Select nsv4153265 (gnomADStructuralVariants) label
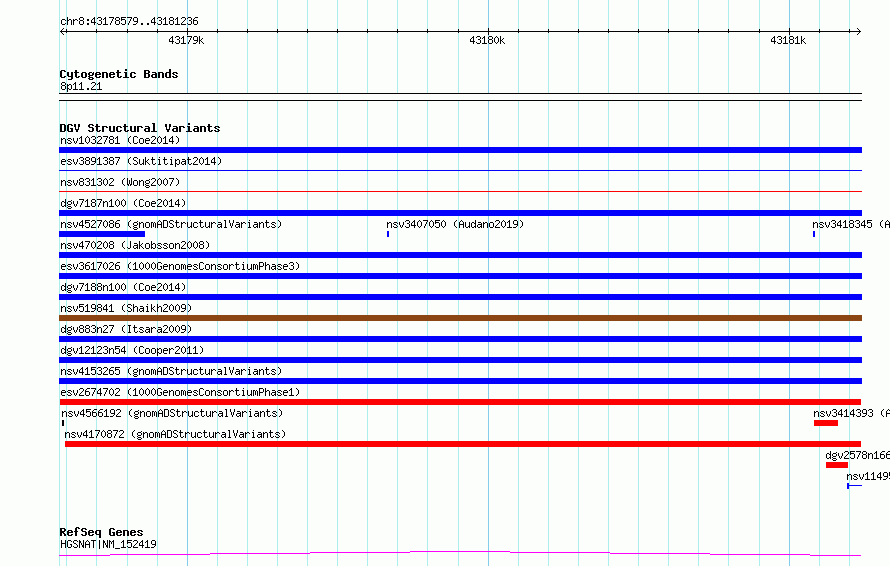890x566 pixels. point(171,371)
